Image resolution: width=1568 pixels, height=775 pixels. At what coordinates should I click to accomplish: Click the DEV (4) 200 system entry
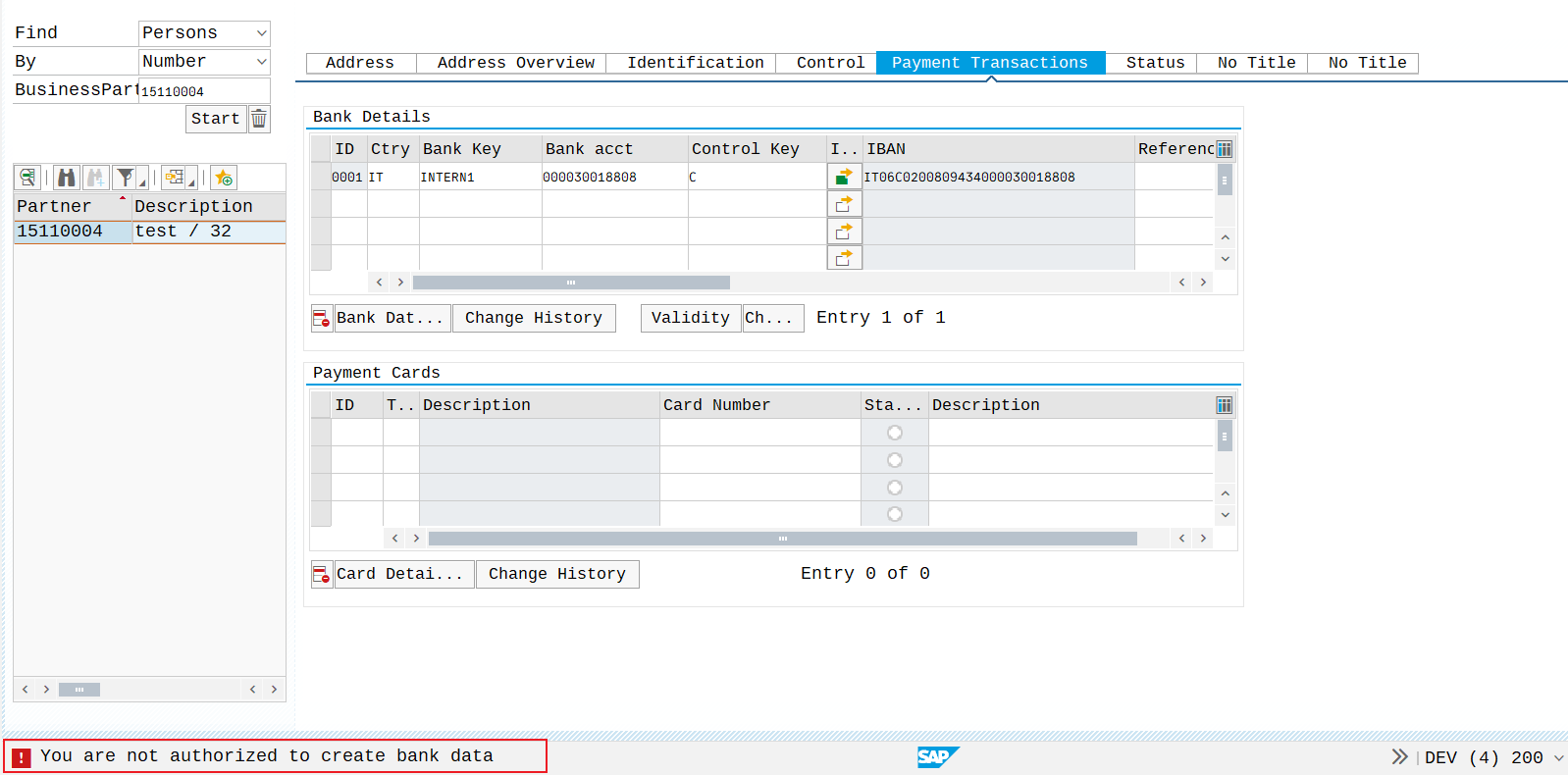click(1484, 757)
